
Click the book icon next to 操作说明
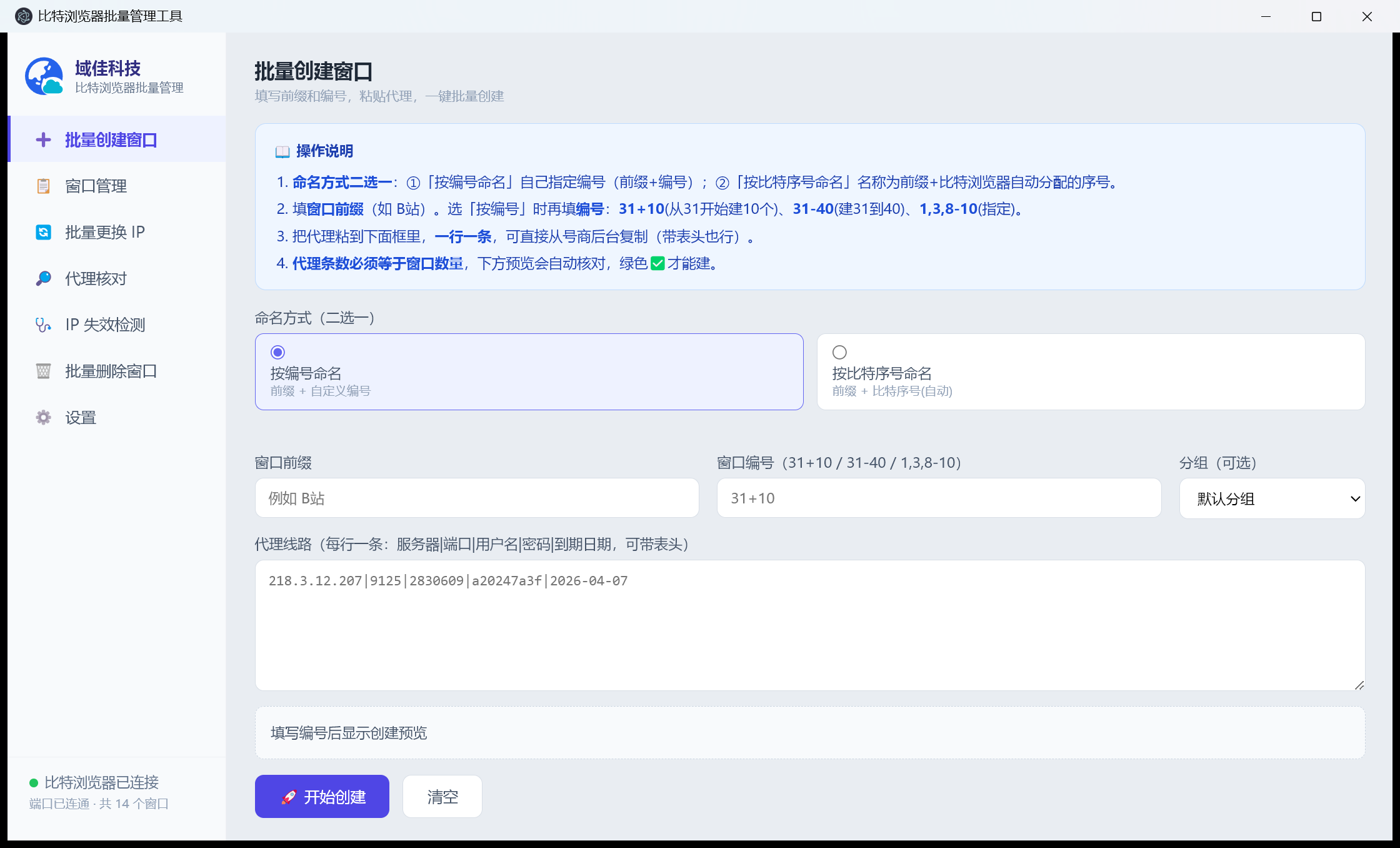pos(282,151)
